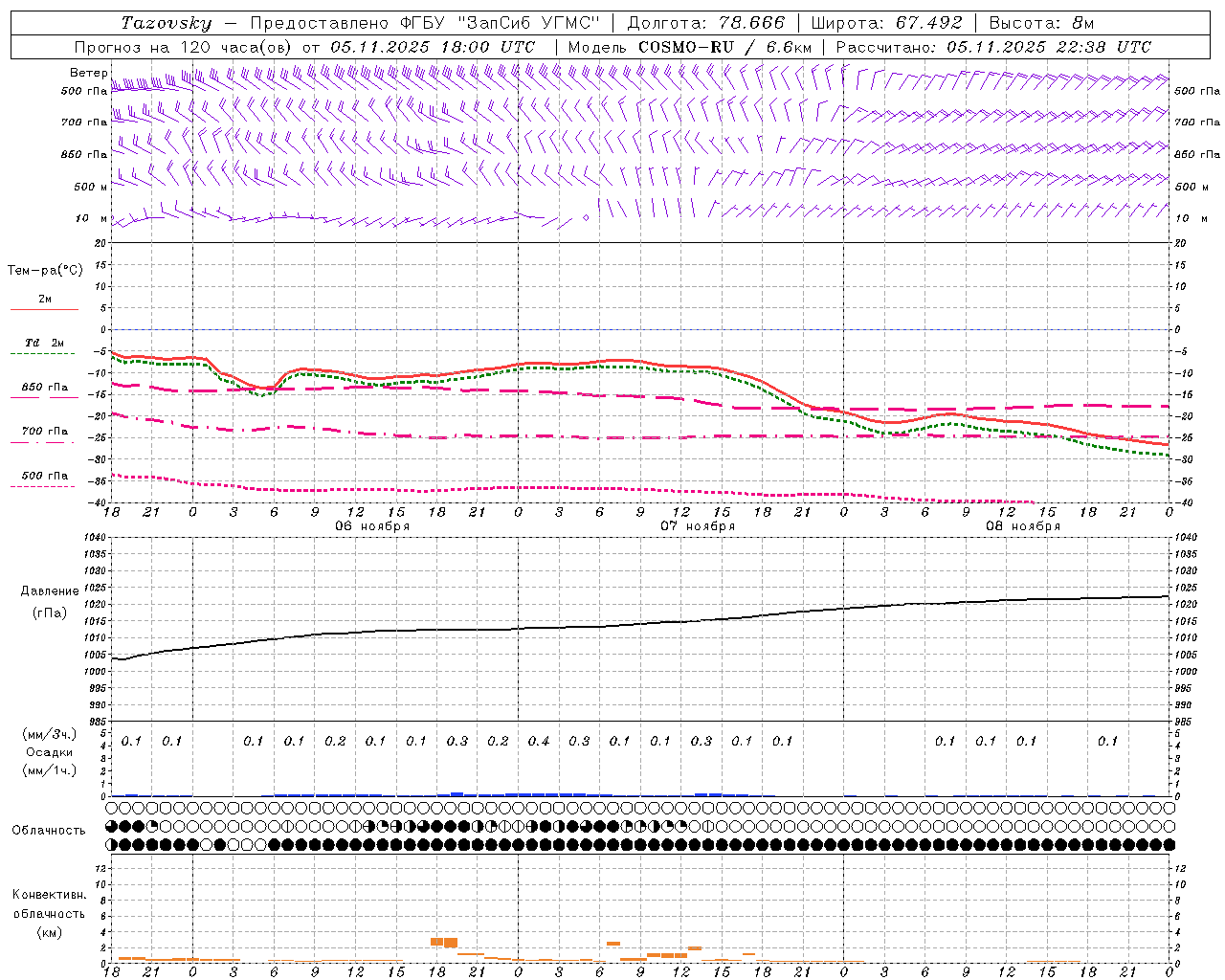
Task: Click the "Конвективн." convective cloud label
Action: click(50, 895)
